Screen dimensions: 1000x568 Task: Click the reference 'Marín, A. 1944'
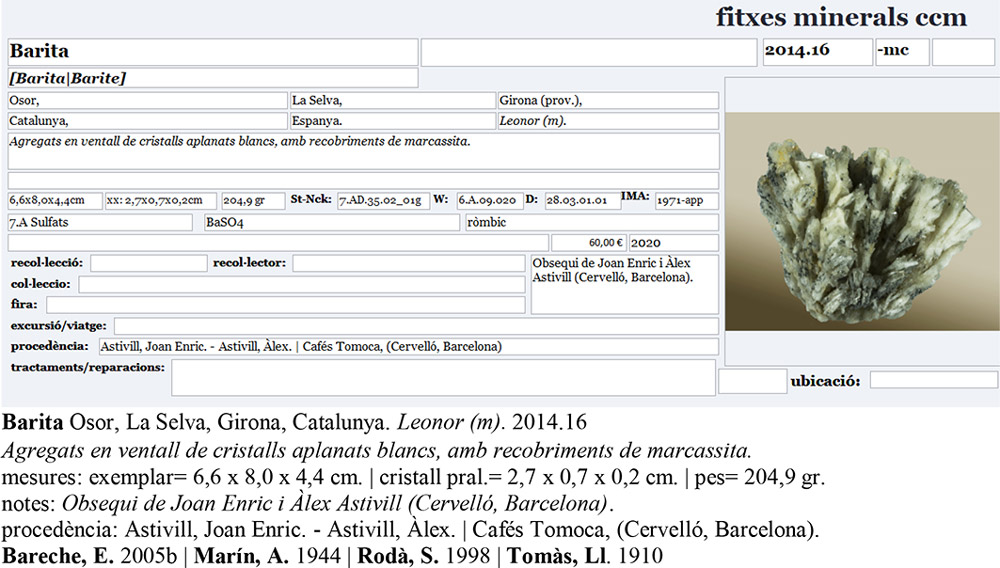tap(267, 556)
